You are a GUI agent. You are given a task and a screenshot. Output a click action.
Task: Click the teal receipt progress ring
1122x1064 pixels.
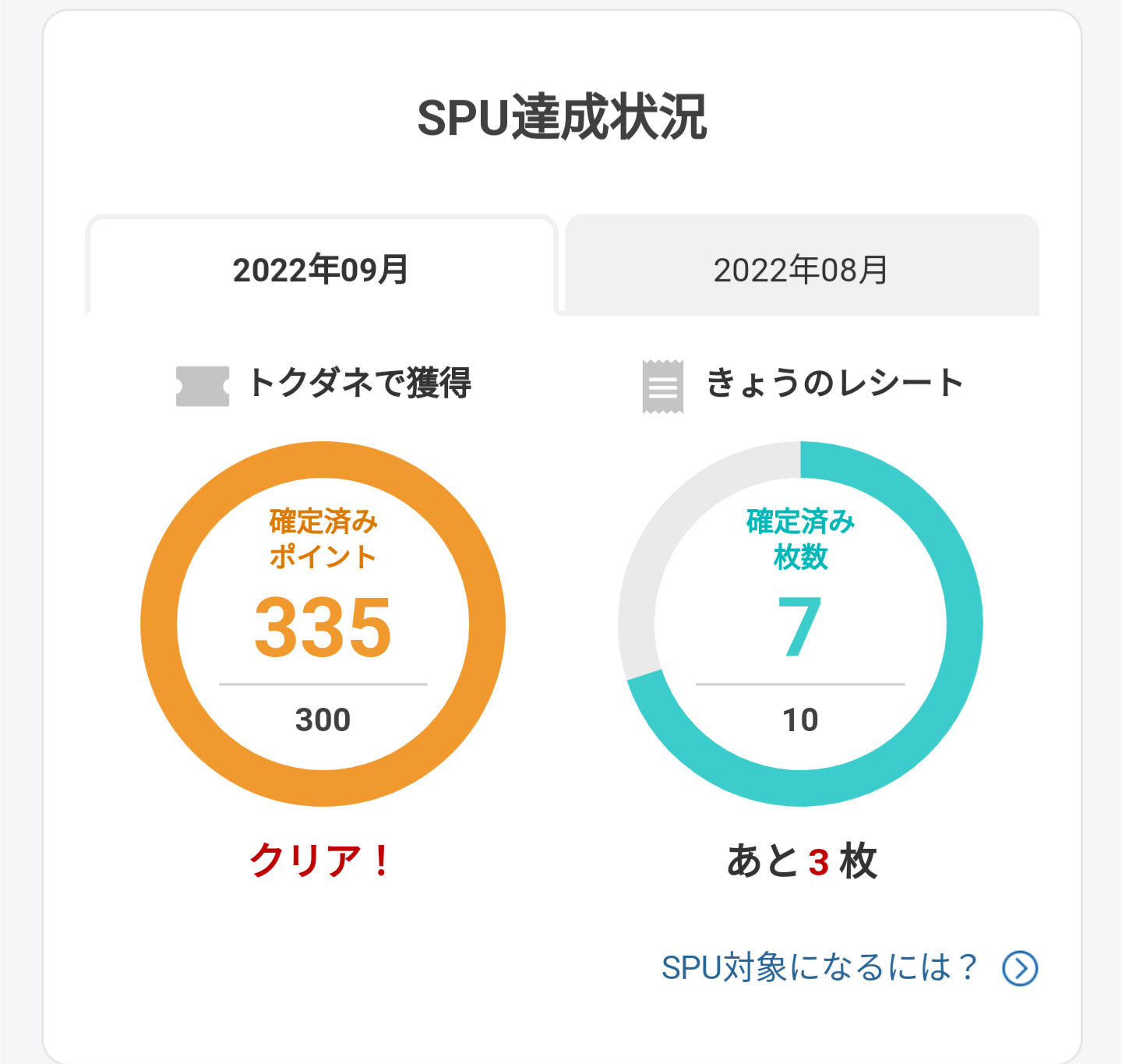(x=964, y=624)
